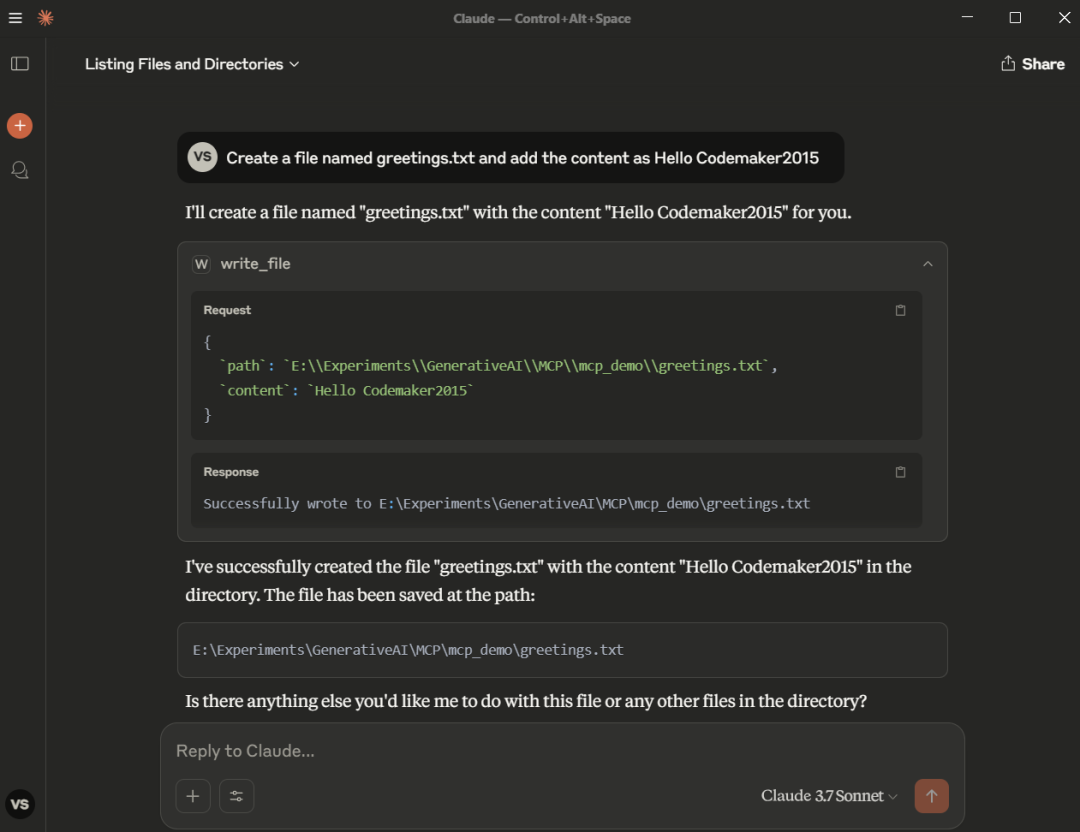
Task: Share this conversation
Action: point(1032,64)
